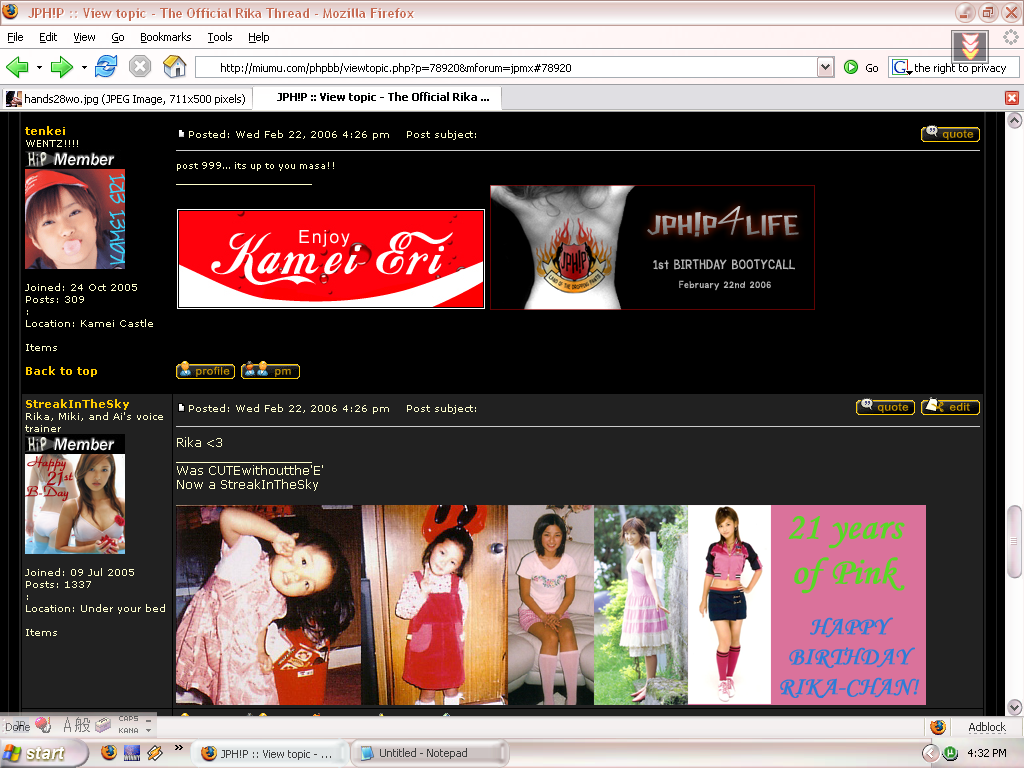The image size is (1024, 768).
Task: Go forward with the green Forward arrow
Action: point(61,67)
